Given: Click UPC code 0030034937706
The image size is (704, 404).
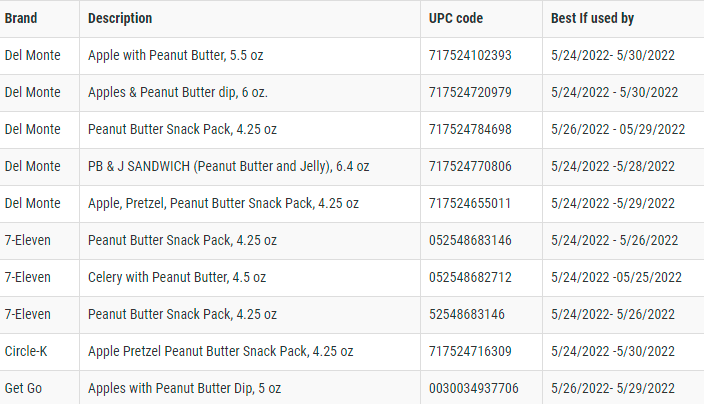Looking at the screenshot, I should (x=474, y=388).
